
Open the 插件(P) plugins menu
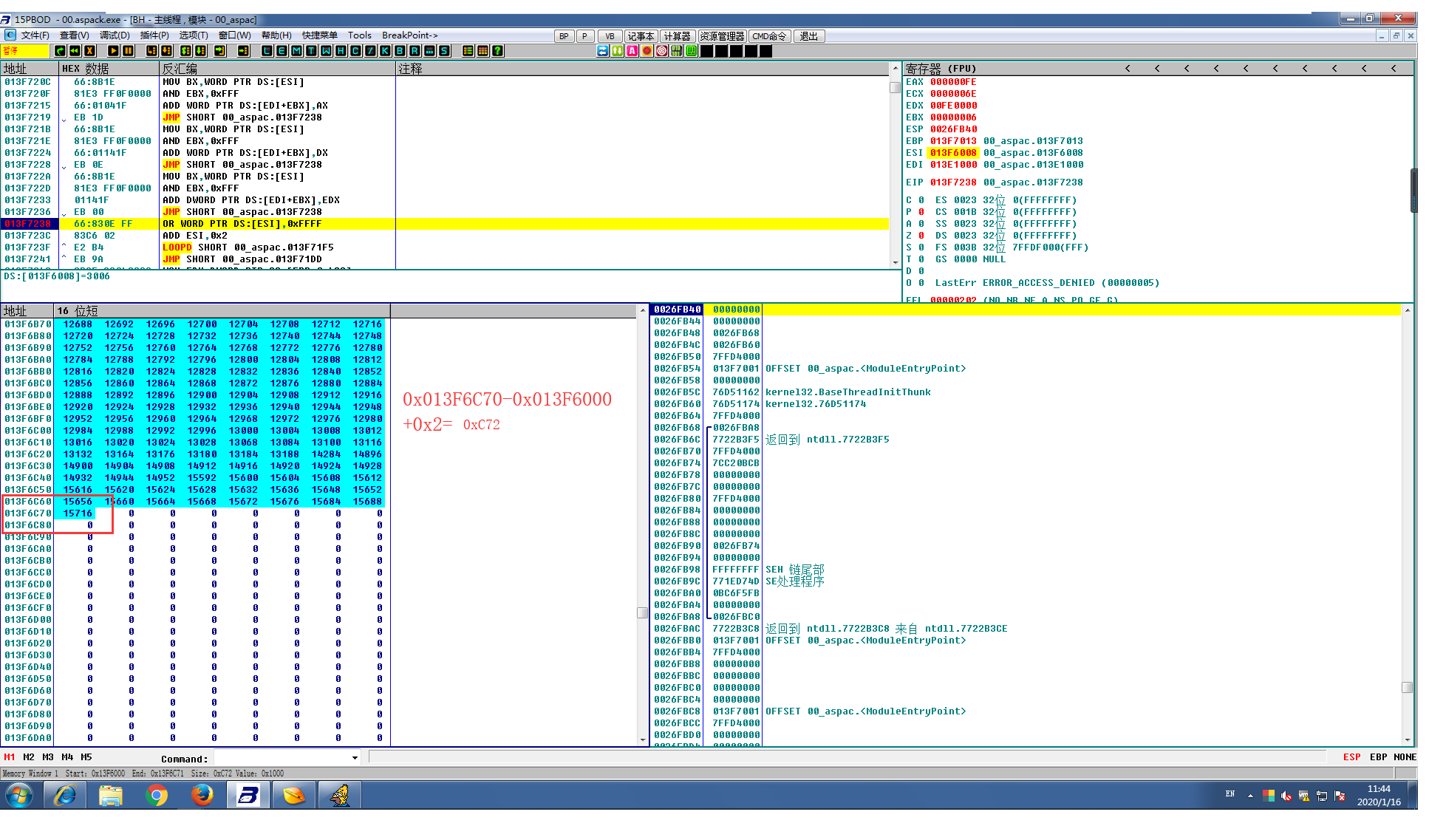(154, 35)
